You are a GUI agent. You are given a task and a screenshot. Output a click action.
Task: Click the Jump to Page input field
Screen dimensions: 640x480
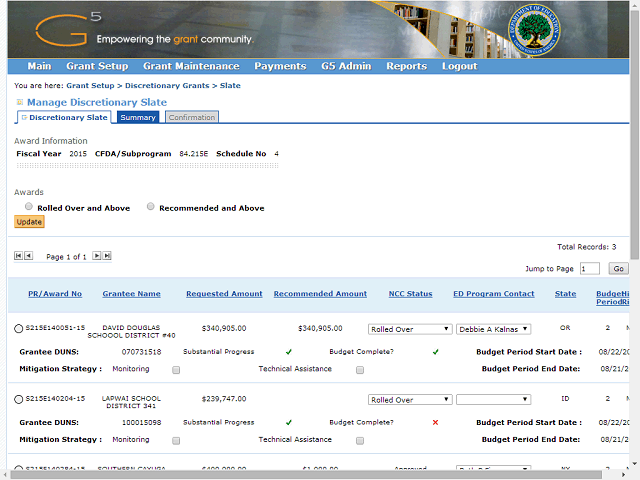point(590,269)
